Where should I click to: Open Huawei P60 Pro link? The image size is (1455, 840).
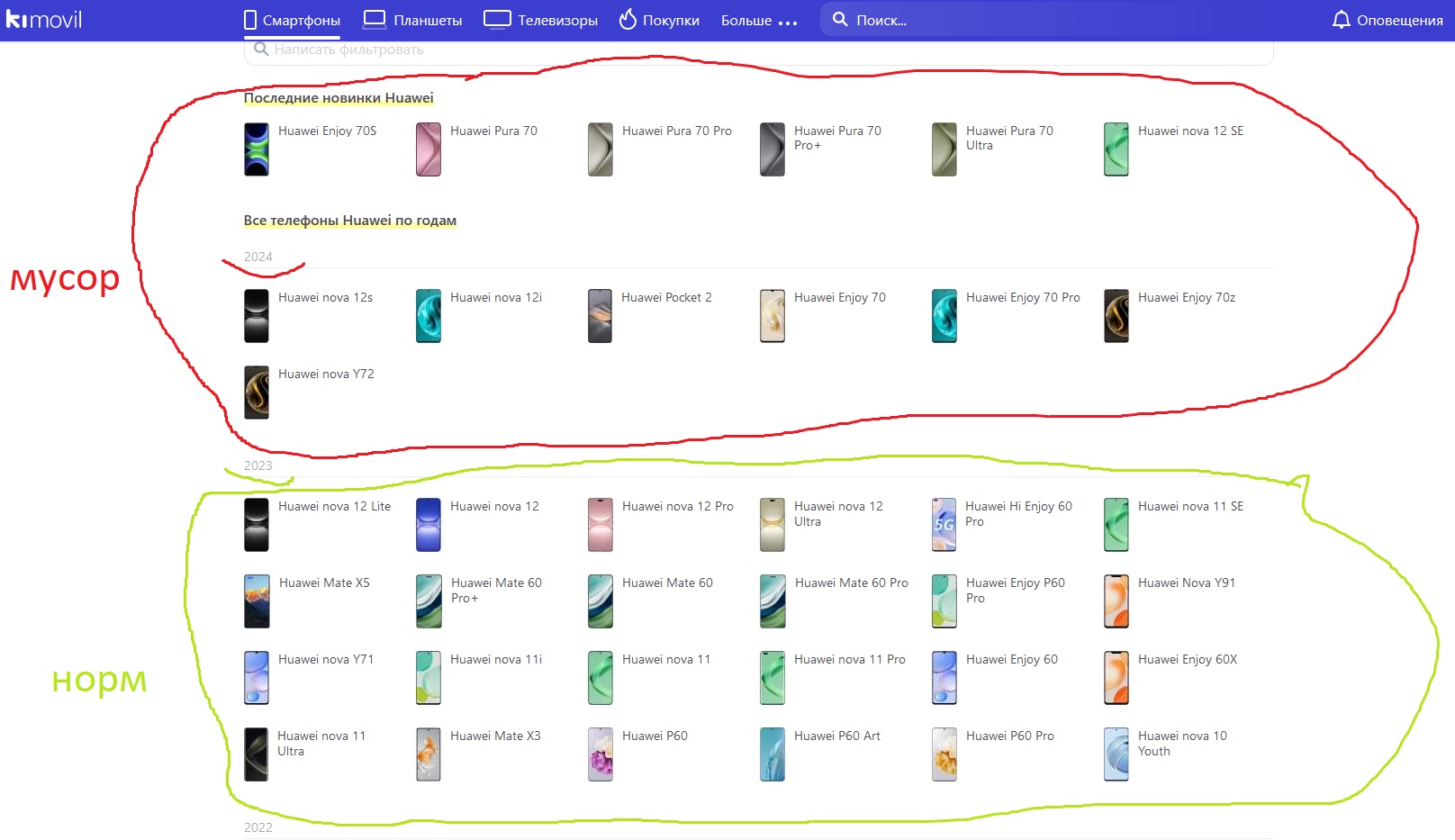coord(1010,736)
